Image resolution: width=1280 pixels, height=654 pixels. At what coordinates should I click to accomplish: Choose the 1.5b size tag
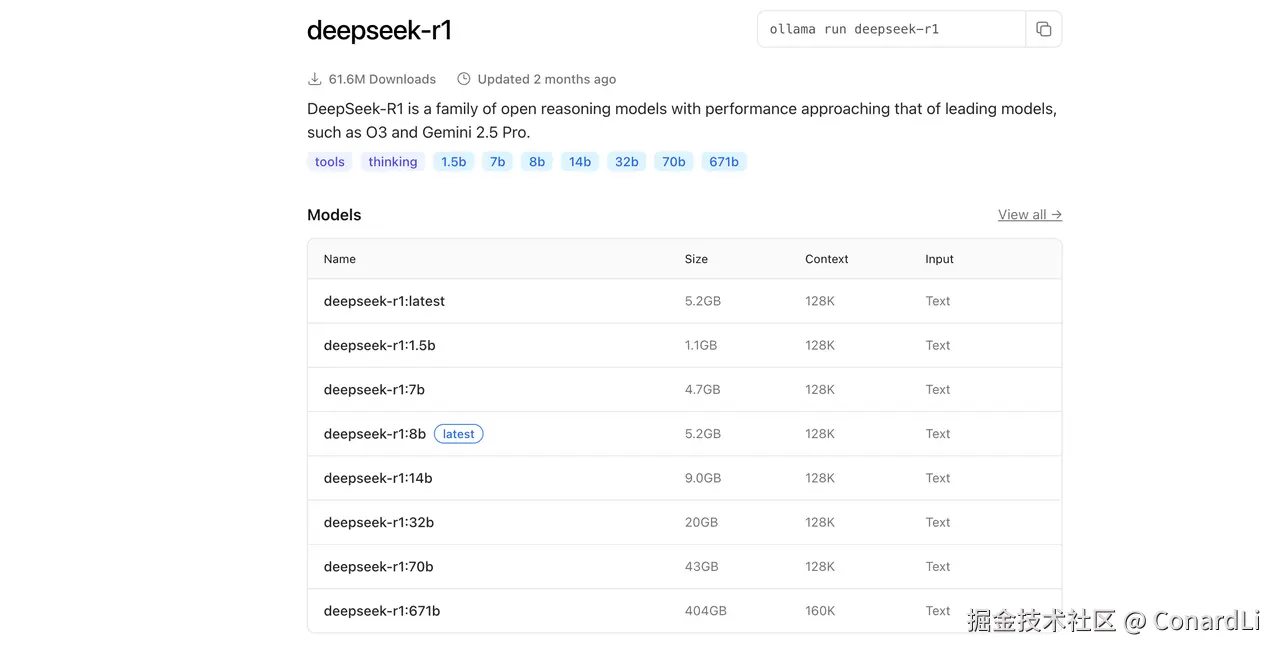click(x=453, y=162)
